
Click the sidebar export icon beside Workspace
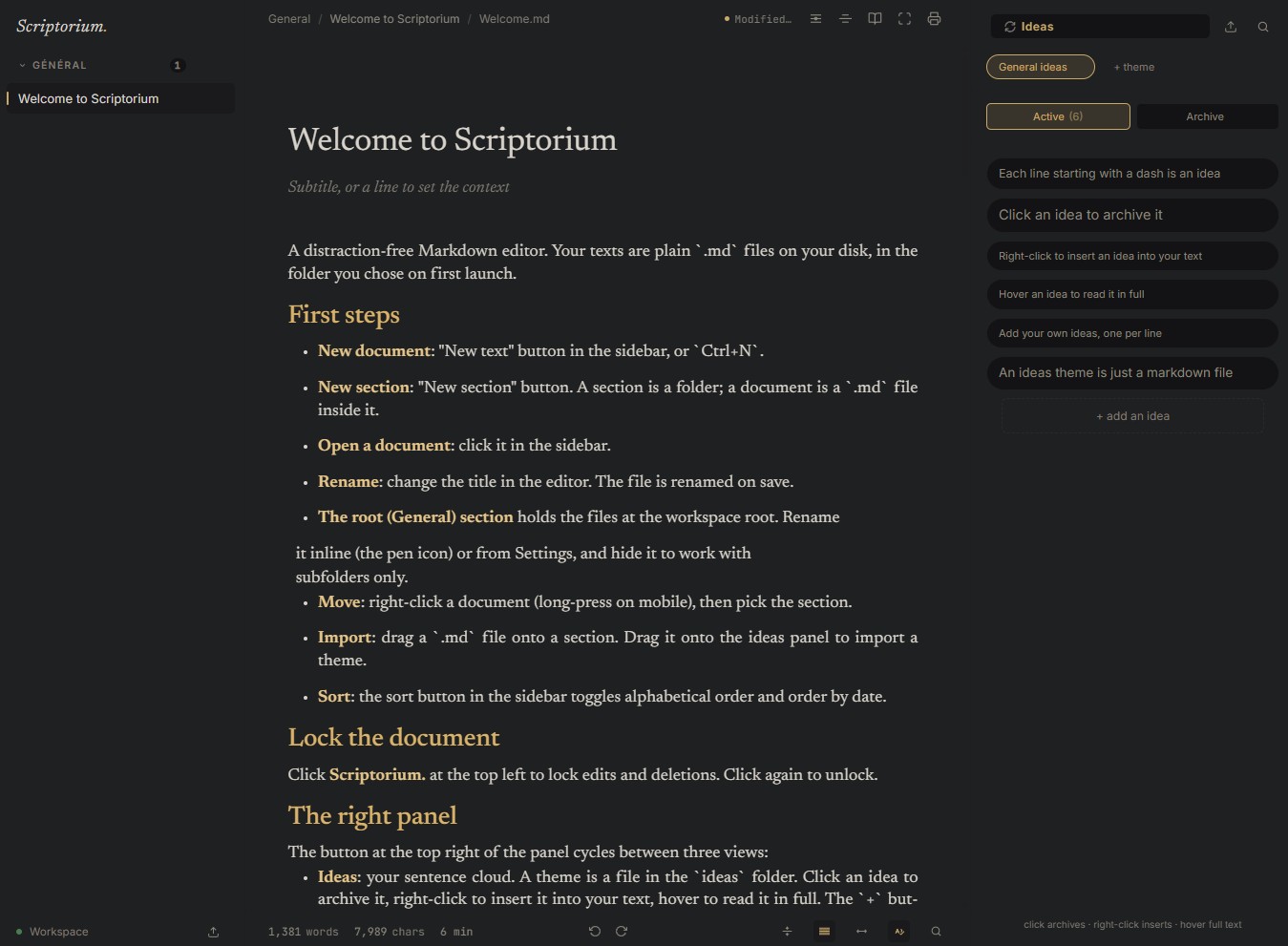213,932
